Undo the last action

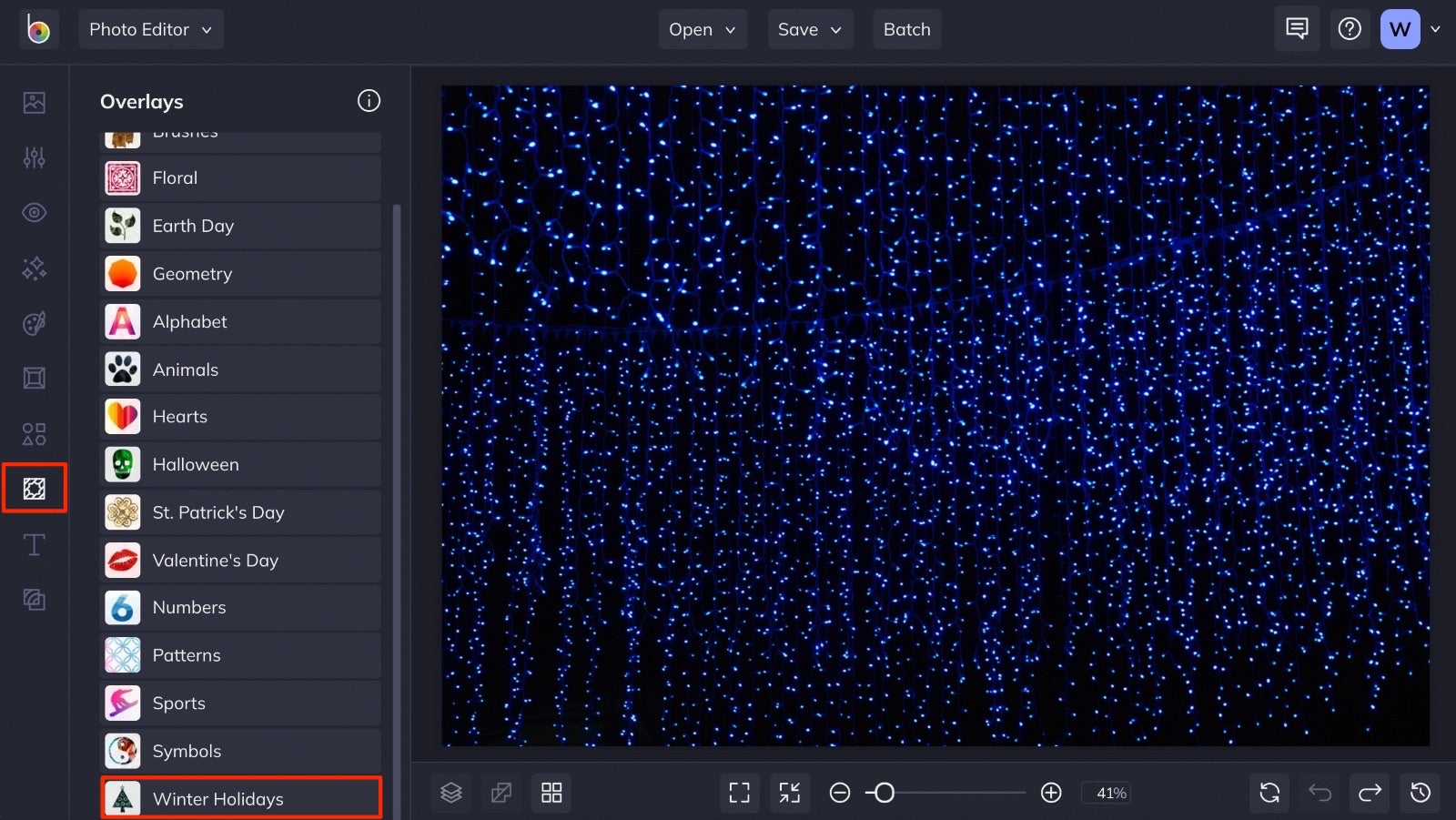(1319, 792)
